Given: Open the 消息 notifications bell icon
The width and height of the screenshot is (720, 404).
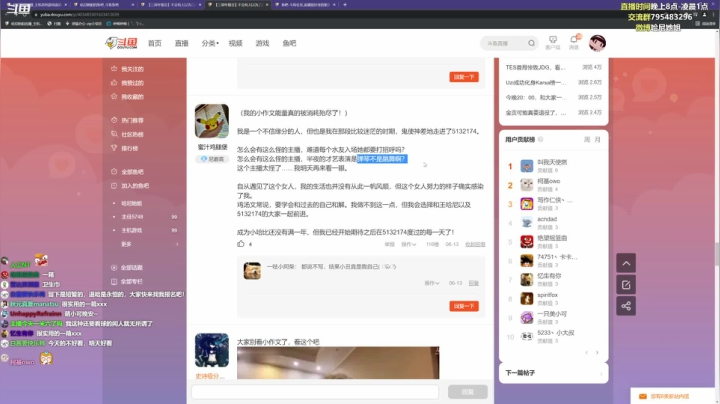Looking at the screenshot, I should [x=574, y=42].
